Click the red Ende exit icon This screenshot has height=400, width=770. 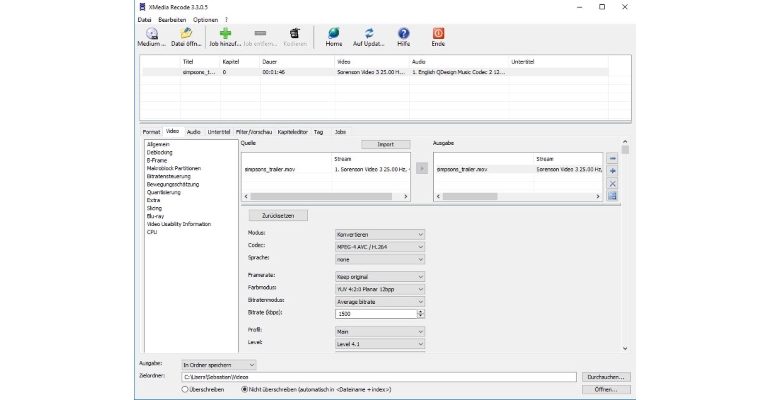(x=438, y=33)
